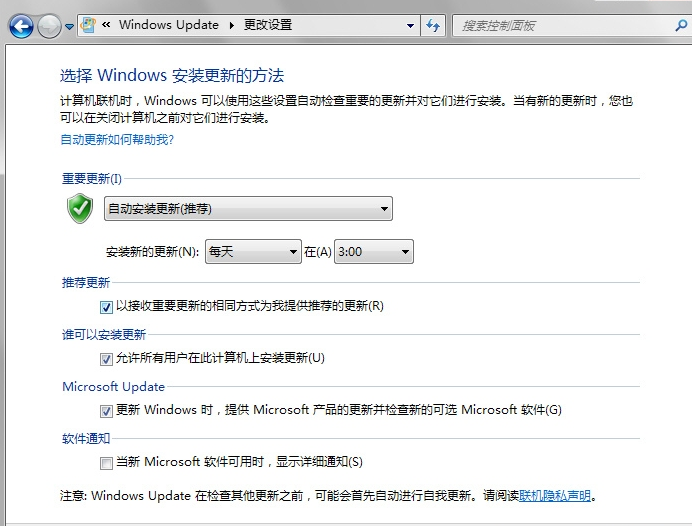Select the Windows Update breadcrumb
692x526 pixels.
pyautogui.click(x=169, y=25)
